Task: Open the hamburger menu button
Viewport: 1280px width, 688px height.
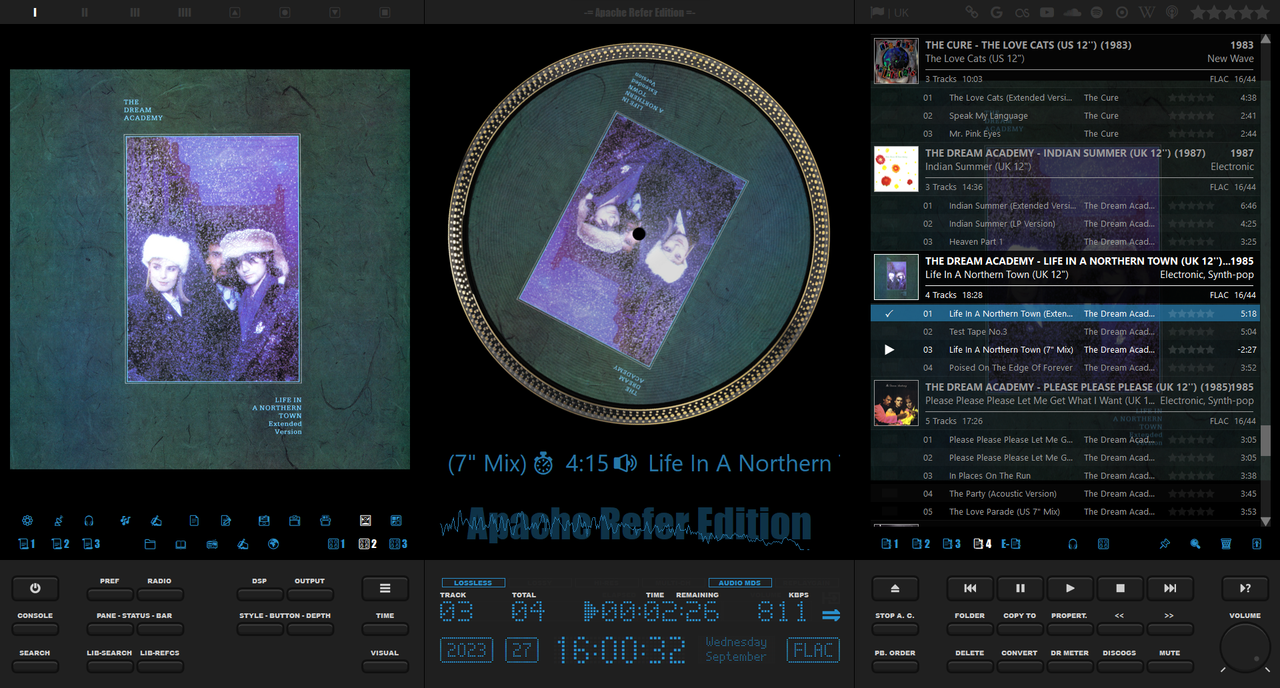Action: click(385, 588)
